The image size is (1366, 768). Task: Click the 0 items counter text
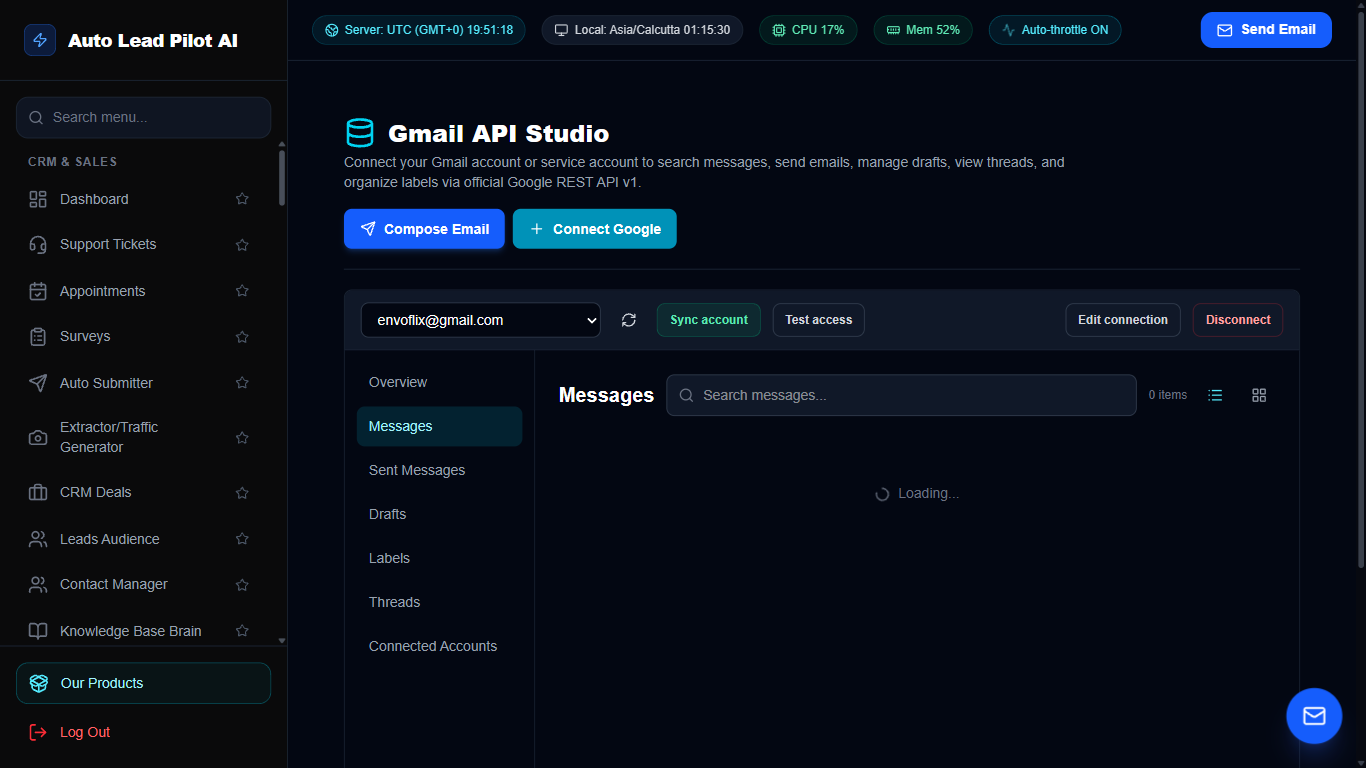[1167, 395]
